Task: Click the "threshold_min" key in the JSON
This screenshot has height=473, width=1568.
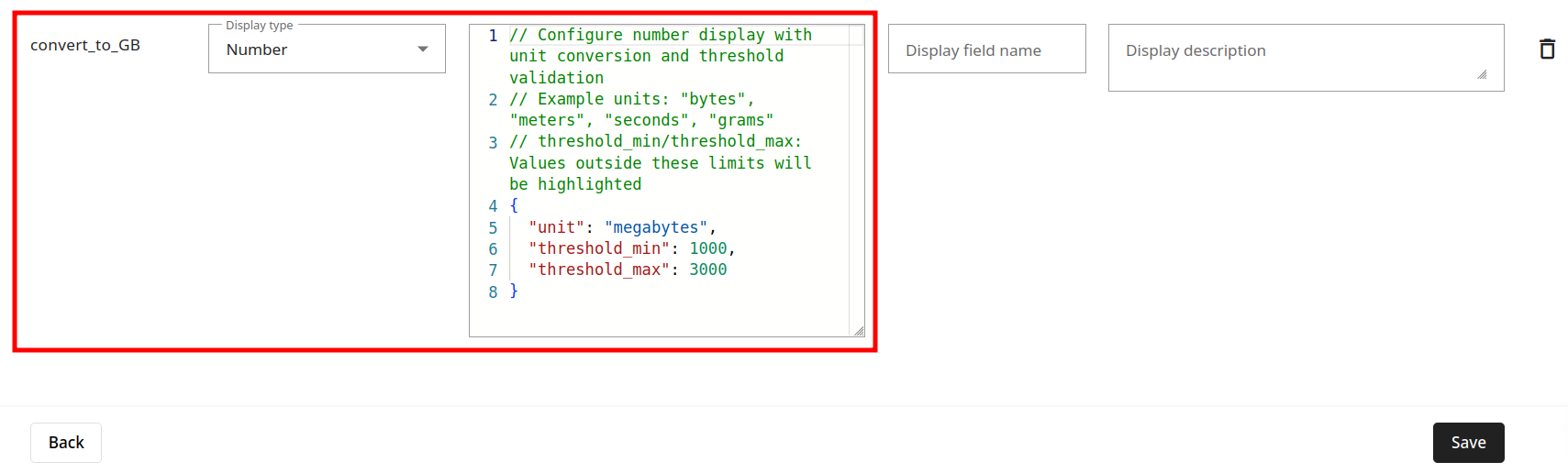Action: [598, 248]
